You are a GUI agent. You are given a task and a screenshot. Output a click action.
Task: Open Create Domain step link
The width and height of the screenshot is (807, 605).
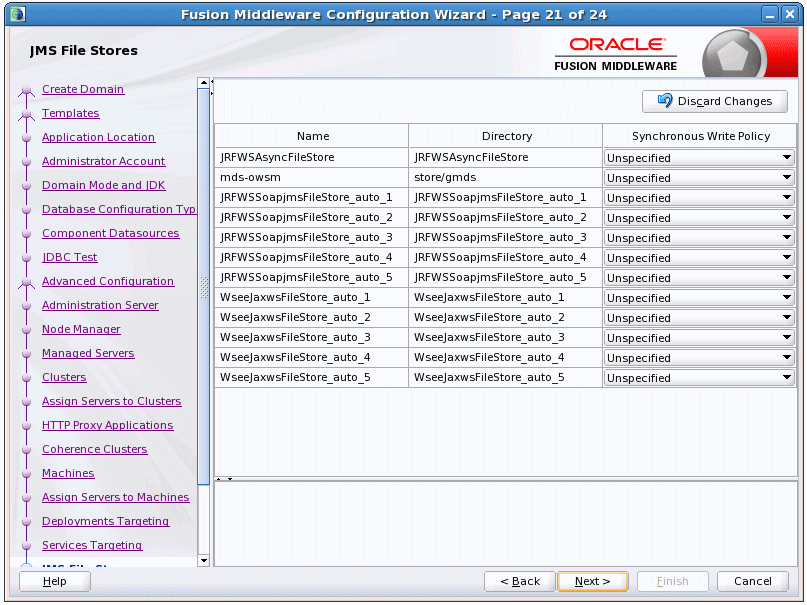[83, 89]
